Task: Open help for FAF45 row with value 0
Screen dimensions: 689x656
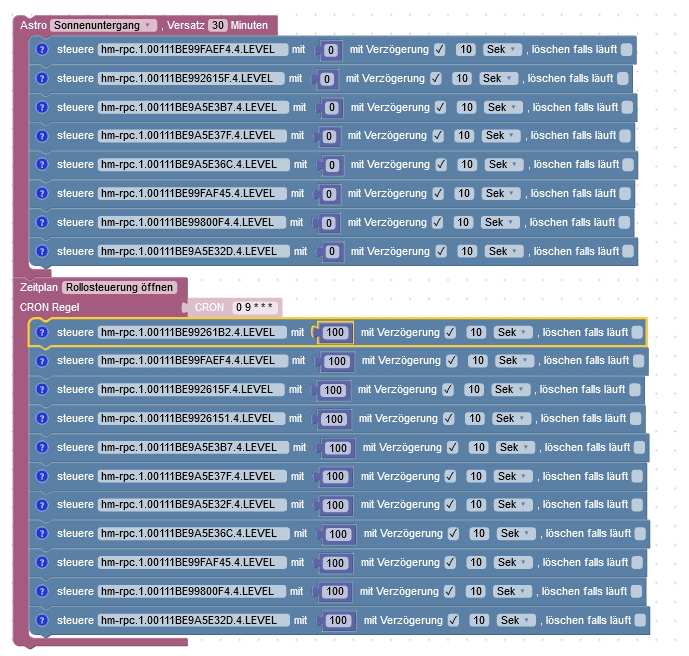Action: tap(42, 193)
